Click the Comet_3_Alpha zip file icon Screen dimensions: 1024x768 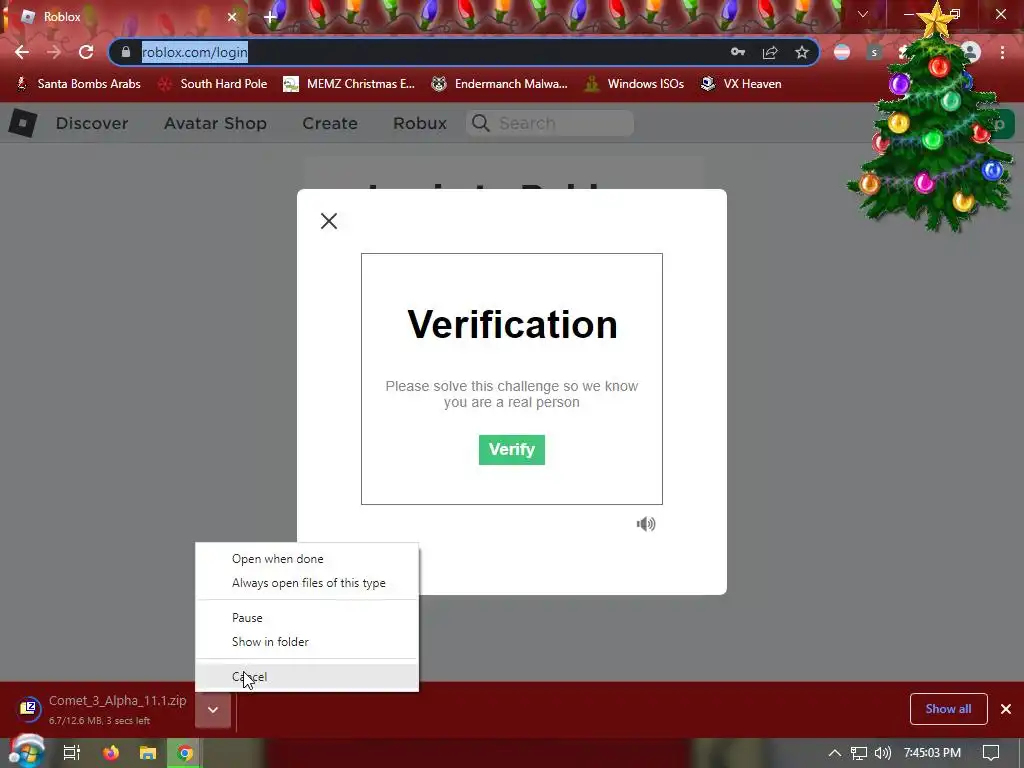tap(28, 708)
